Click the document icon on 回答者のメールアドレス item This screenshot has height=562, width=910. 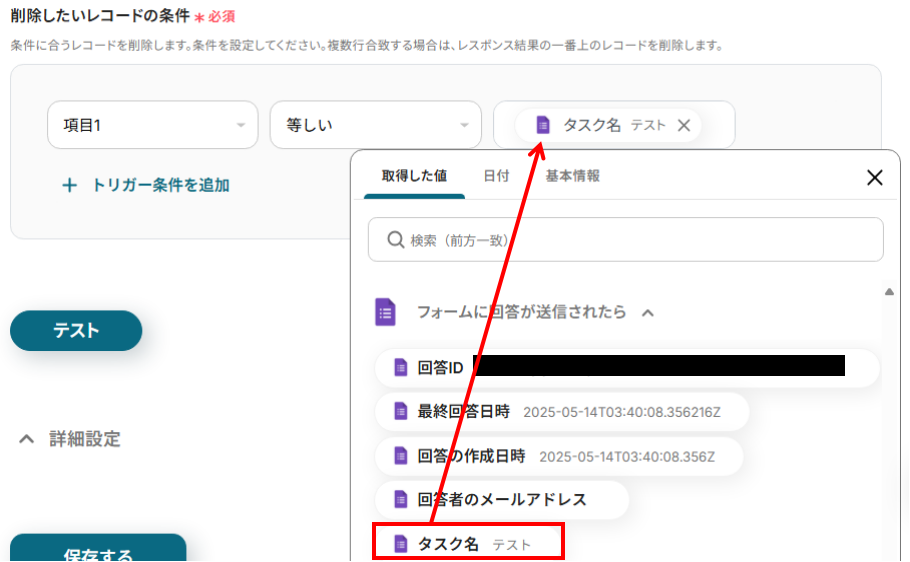pyautogui.click(x=401, y=499)
